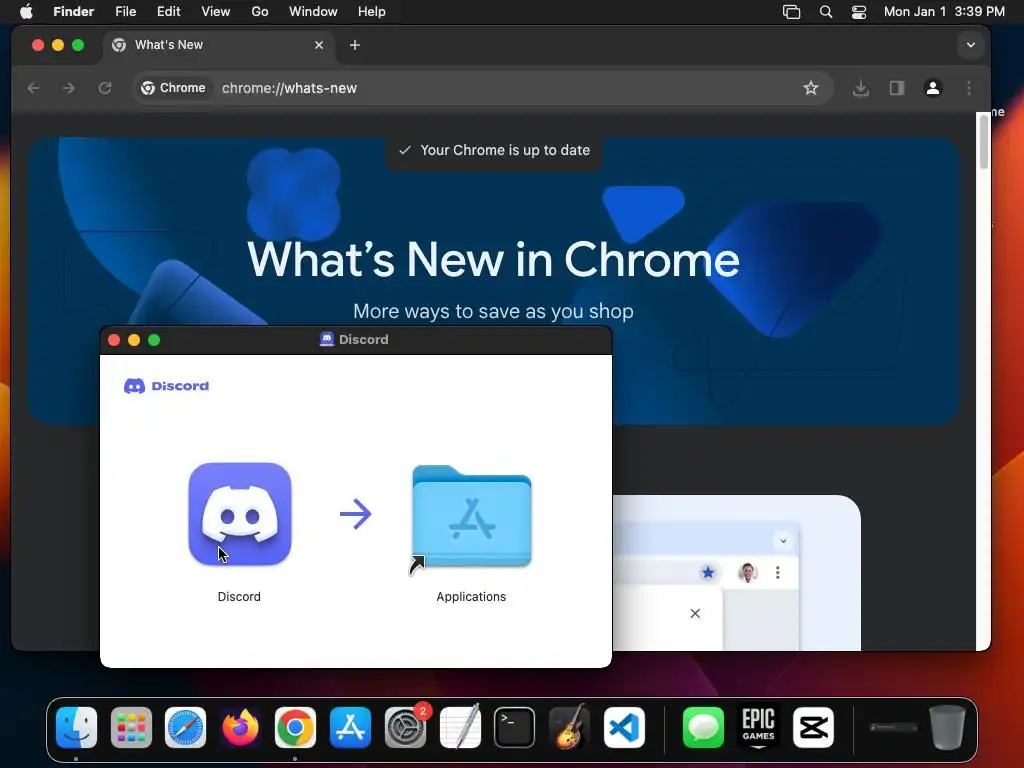The height and width of the screenshot is (768, 1024).
Task: Click the illustration's small chevron button
Action: point(783,541)
